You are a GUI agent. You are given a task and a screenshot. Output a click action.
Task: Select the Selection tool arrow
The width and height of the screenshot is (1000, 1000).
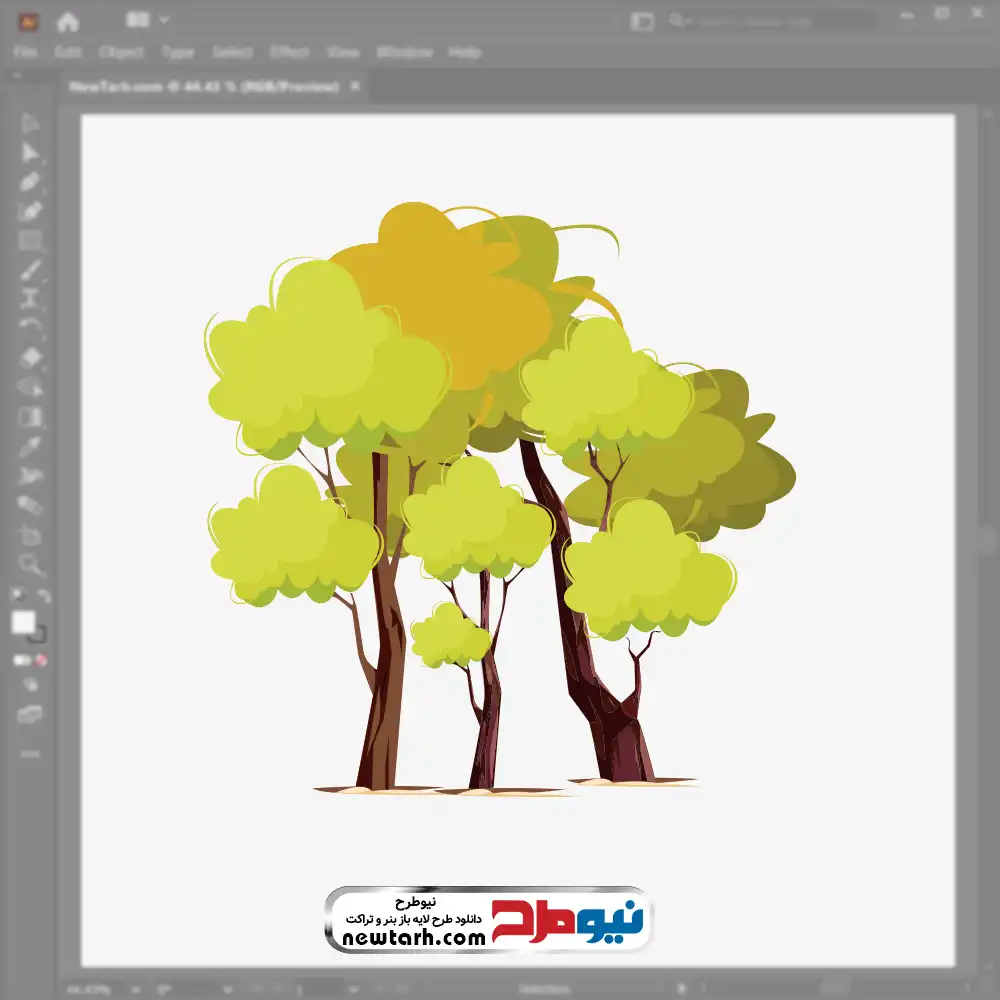tap(30, 124)
